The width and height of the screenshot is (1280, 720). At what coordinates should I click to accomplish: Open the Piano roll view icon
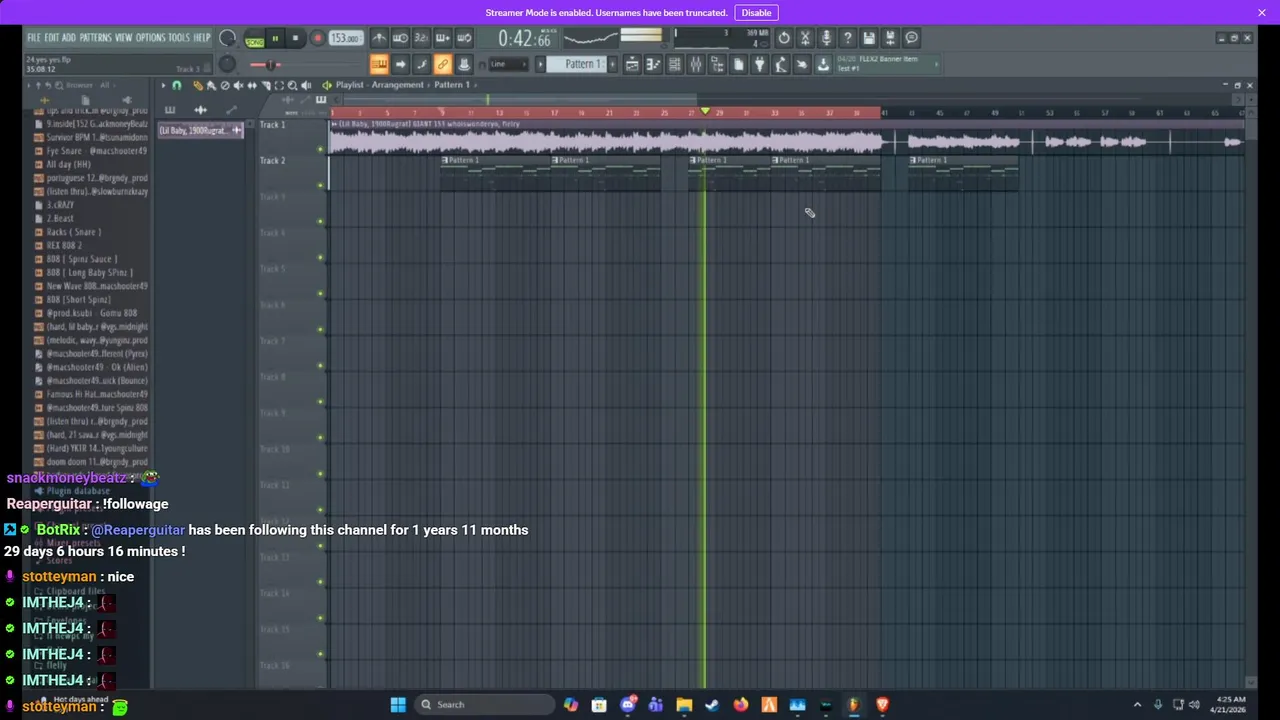(x=653, y=64)
